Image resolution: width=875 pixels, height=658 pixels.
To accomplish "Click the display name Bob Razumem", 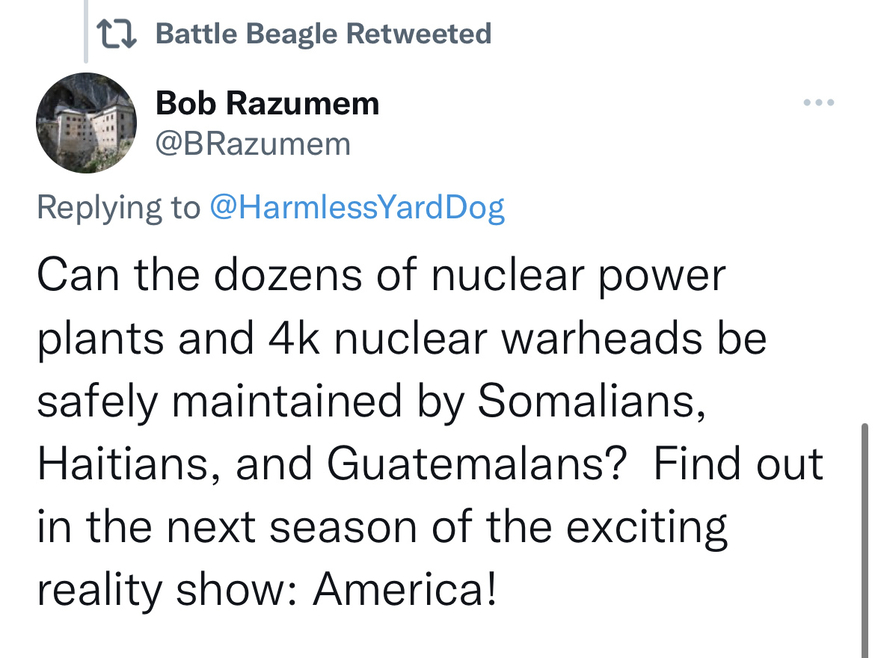I will click(x=267, y=102).
